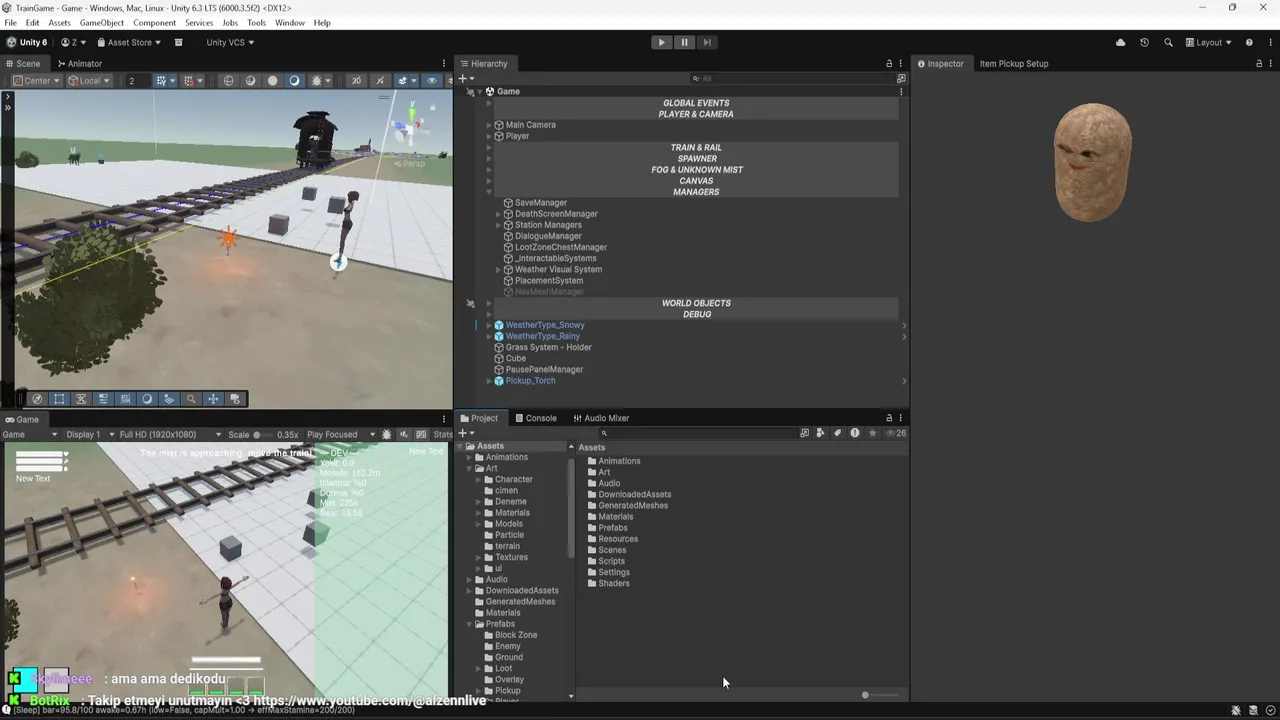Select PausePanelManager in Hierarchy

pos(544,370)
